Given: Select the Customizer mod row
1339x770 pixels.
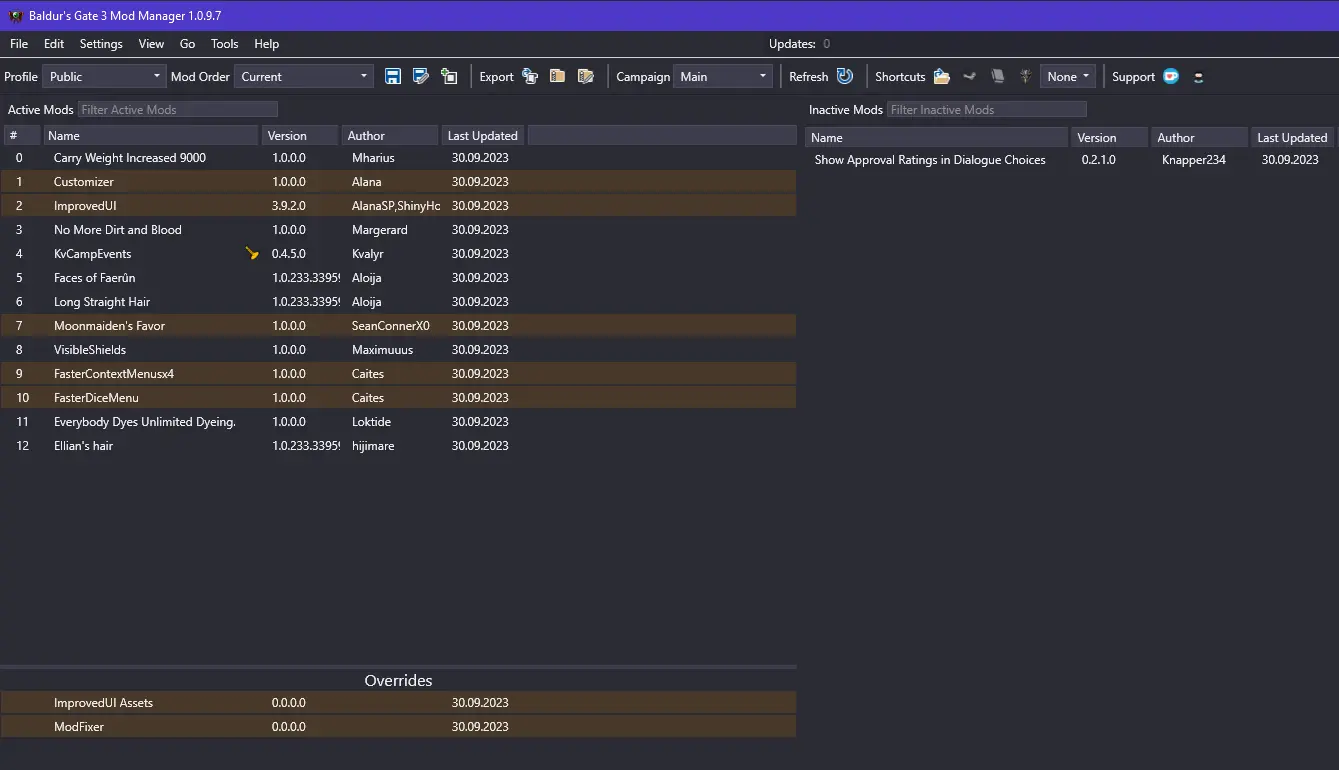Looking at the screenshot, I should click(398, 182).
